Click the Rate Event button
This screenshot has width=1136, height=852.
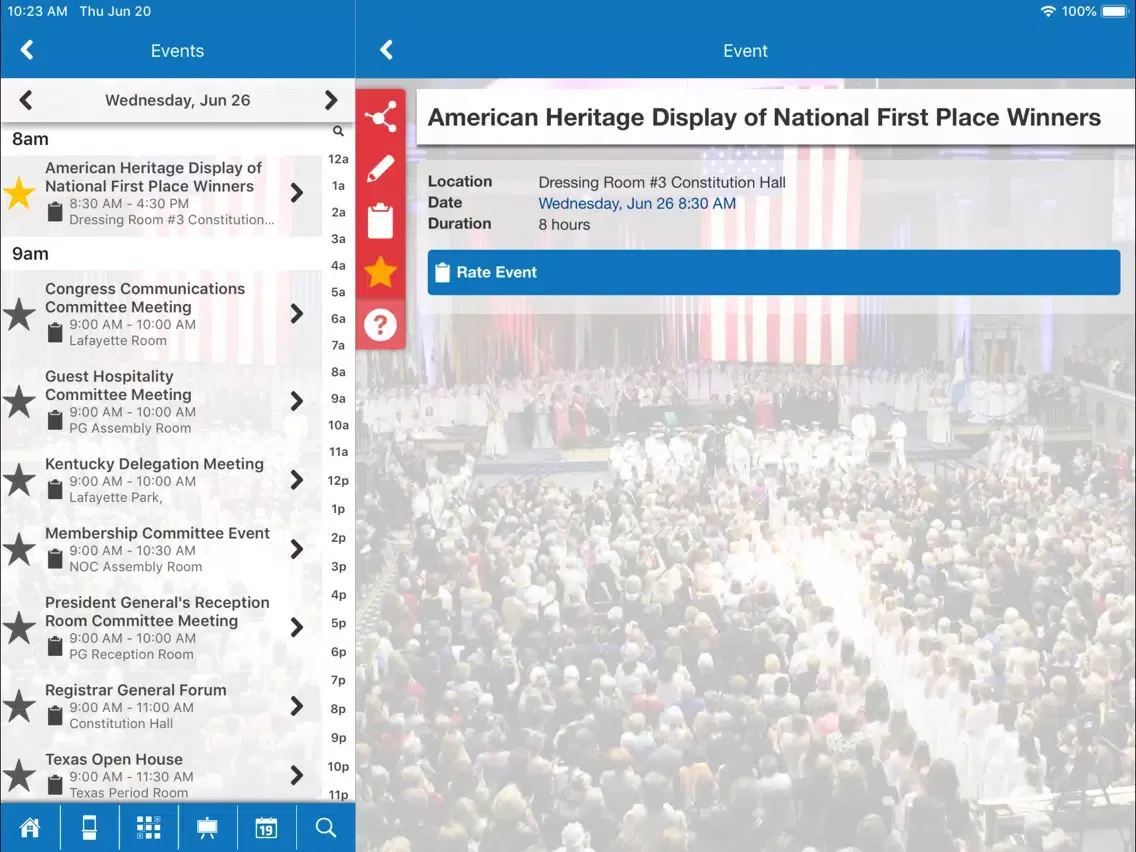[774, 272]
